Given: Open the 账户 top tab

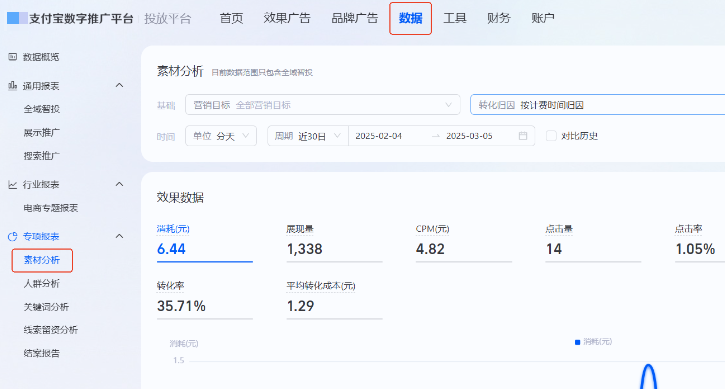Looking at the screenshot, I should [543, 19].
